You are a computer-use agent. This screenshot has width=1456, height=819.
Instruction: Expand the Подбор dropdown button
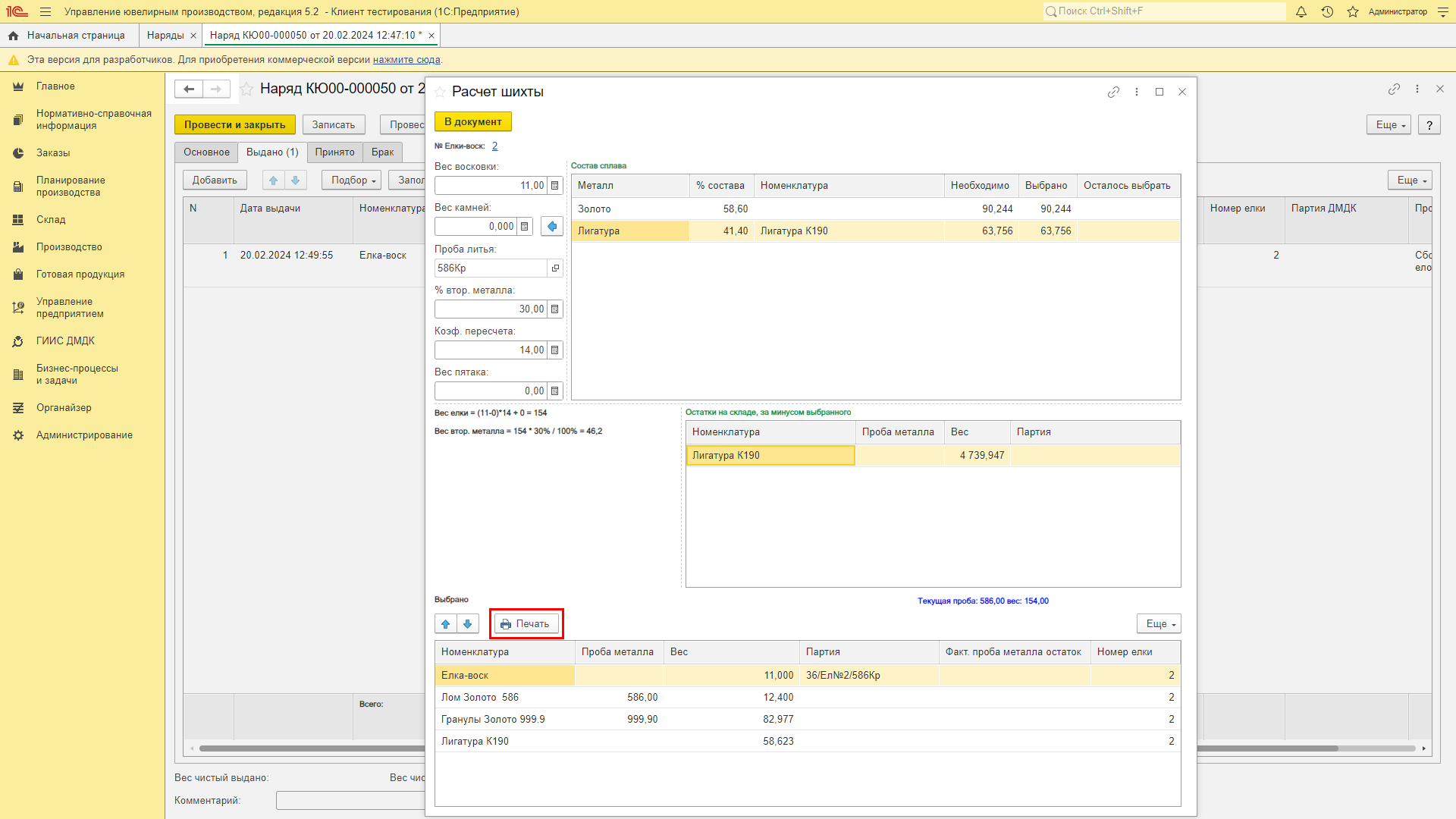point(351,180)
